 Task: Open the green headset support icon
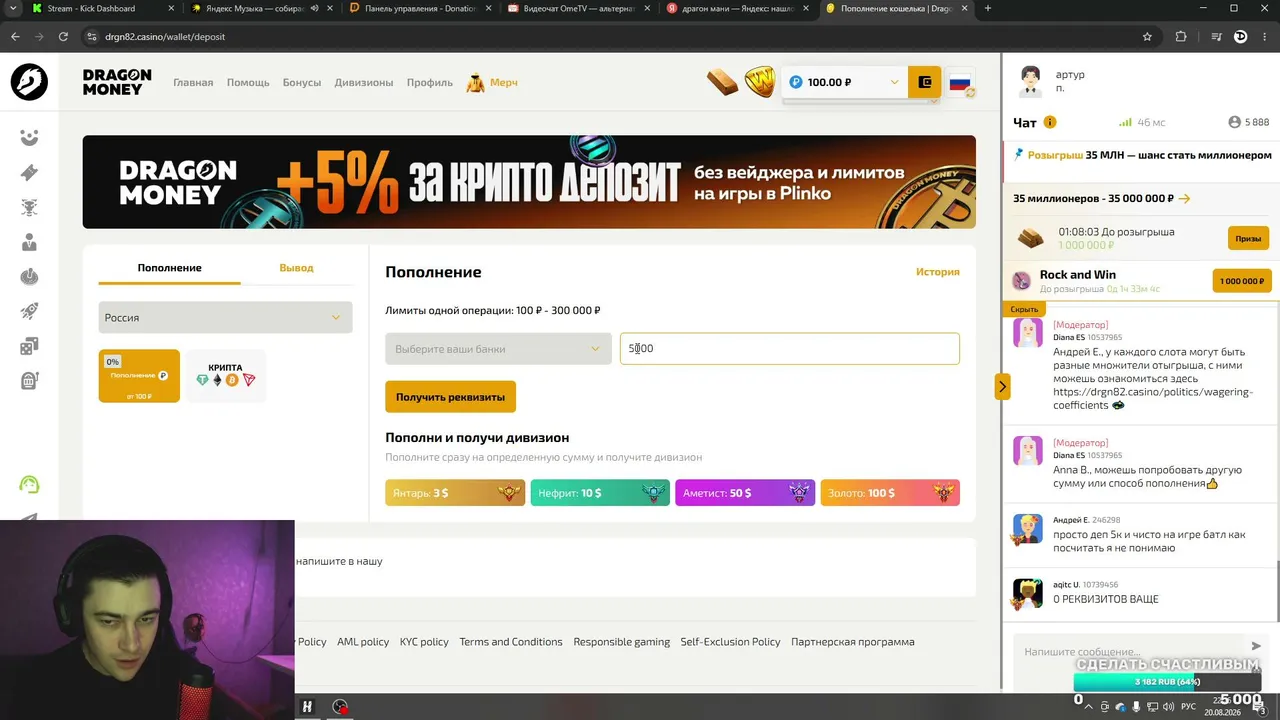pos(29,485)
